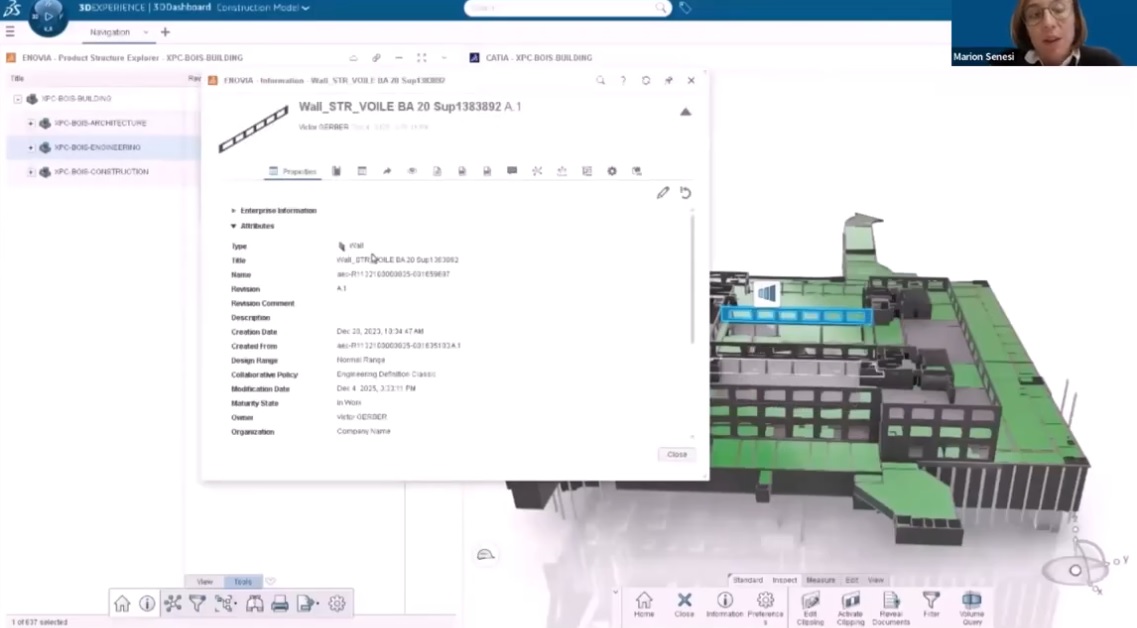Image resolution: width=1137 pixels, height=628 pixels.
Task: Click the print icon in bottom toolbar
Action: pyautogui.click(x=280, y=604)
